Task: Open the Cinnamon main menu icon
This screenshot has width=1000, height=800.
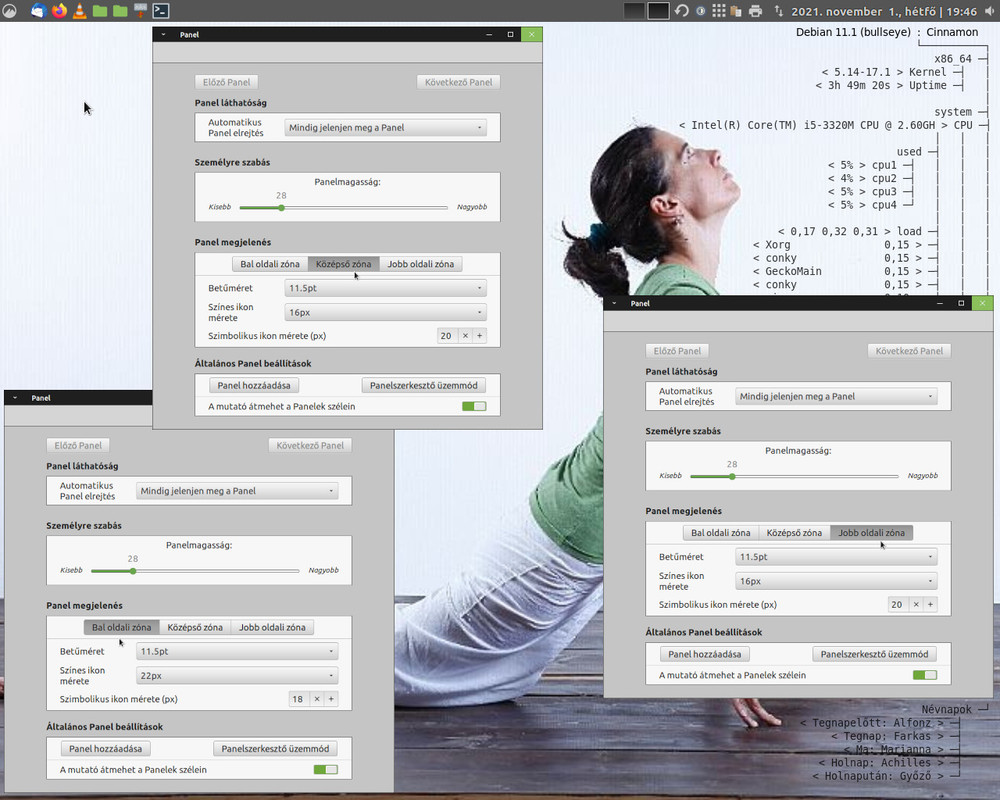Action: pos(10,11)
